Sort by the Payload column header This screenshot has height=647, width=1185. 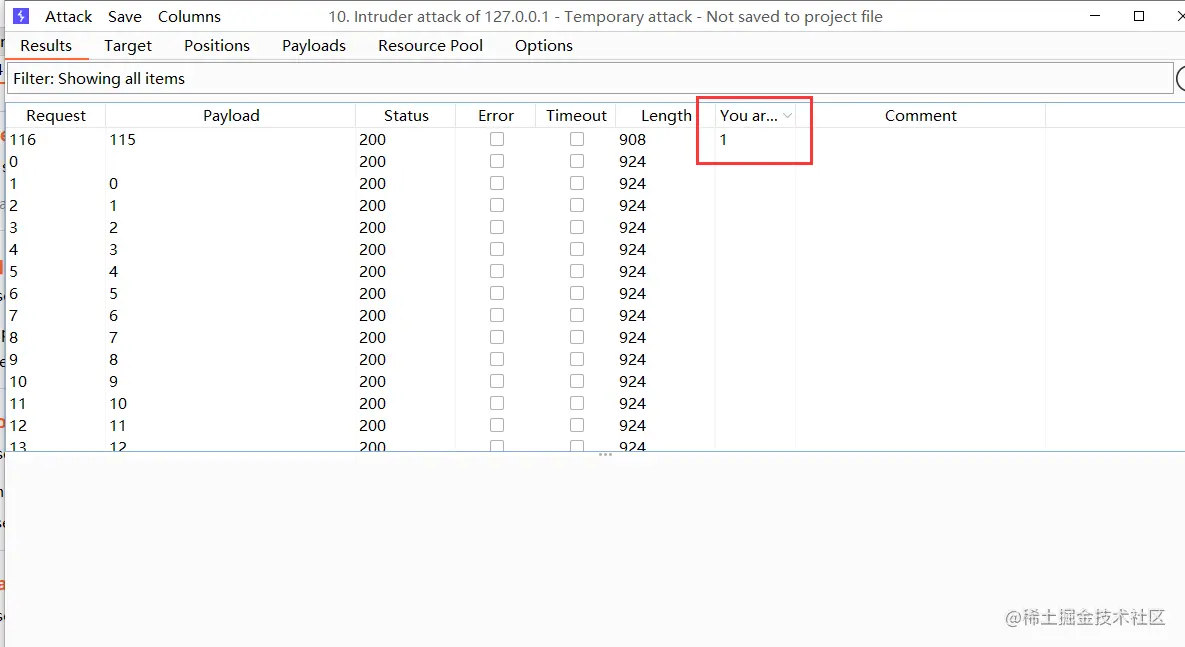tap(231, 116)
